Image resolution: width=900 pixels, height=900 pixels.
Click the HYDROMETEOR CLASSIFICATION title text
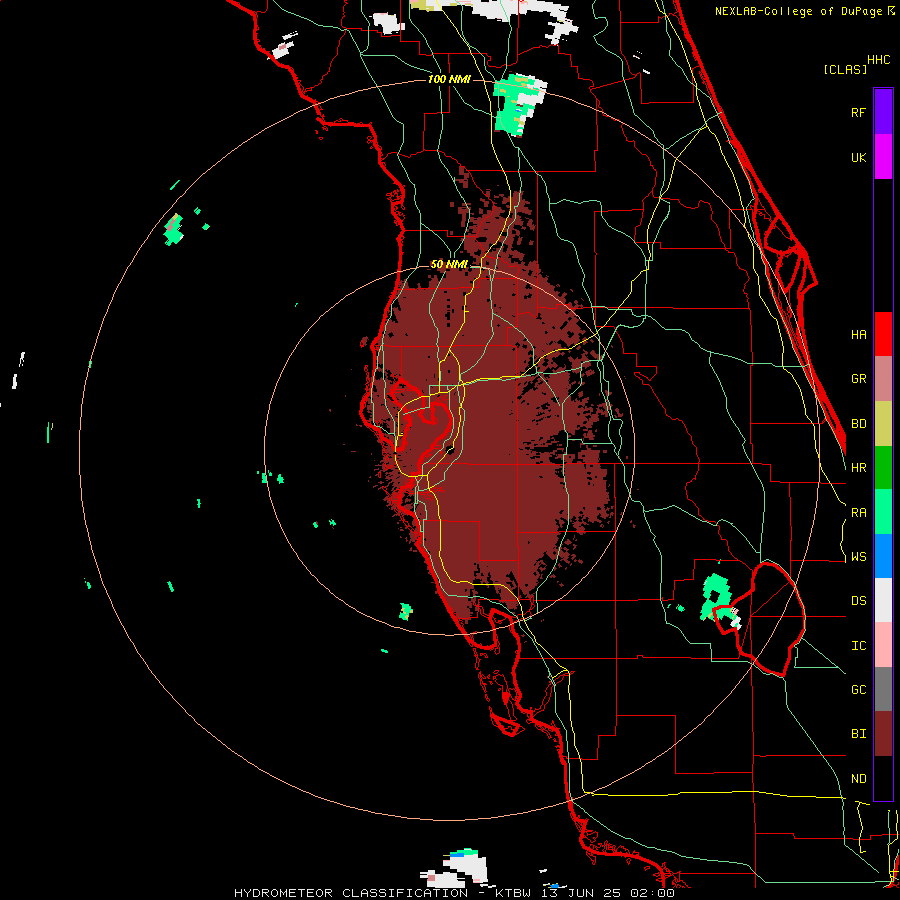351,893
